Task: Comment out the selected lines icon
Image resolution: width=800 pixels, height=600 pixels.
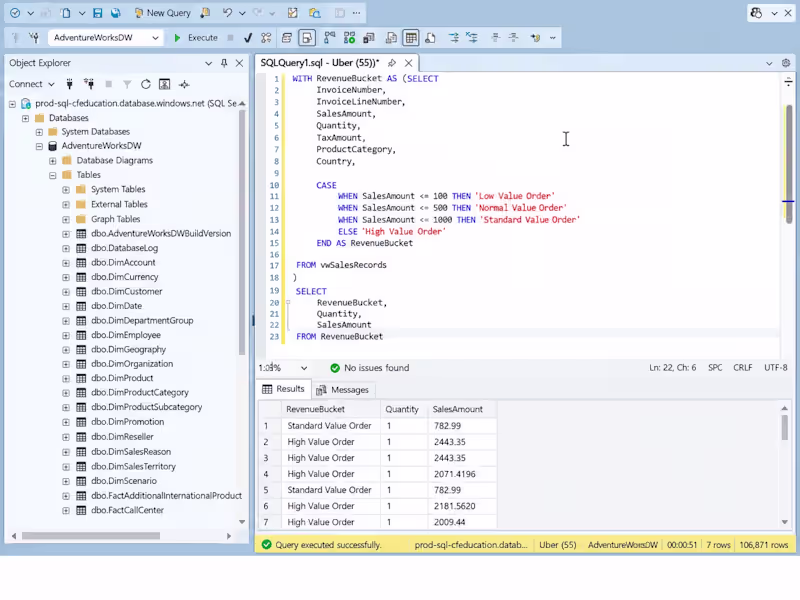Action: coord(453,38)
